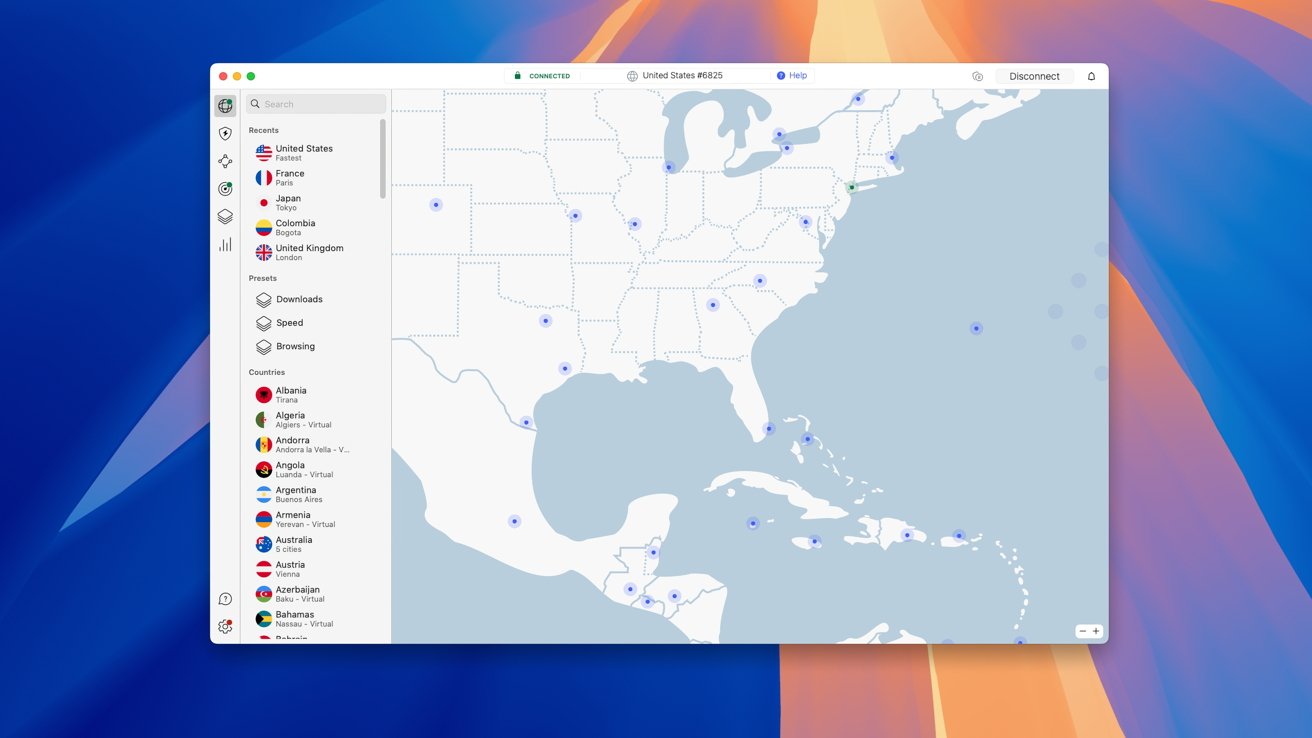Click the notifications bell icon

pyautogui.click(x=1091, y=76)
